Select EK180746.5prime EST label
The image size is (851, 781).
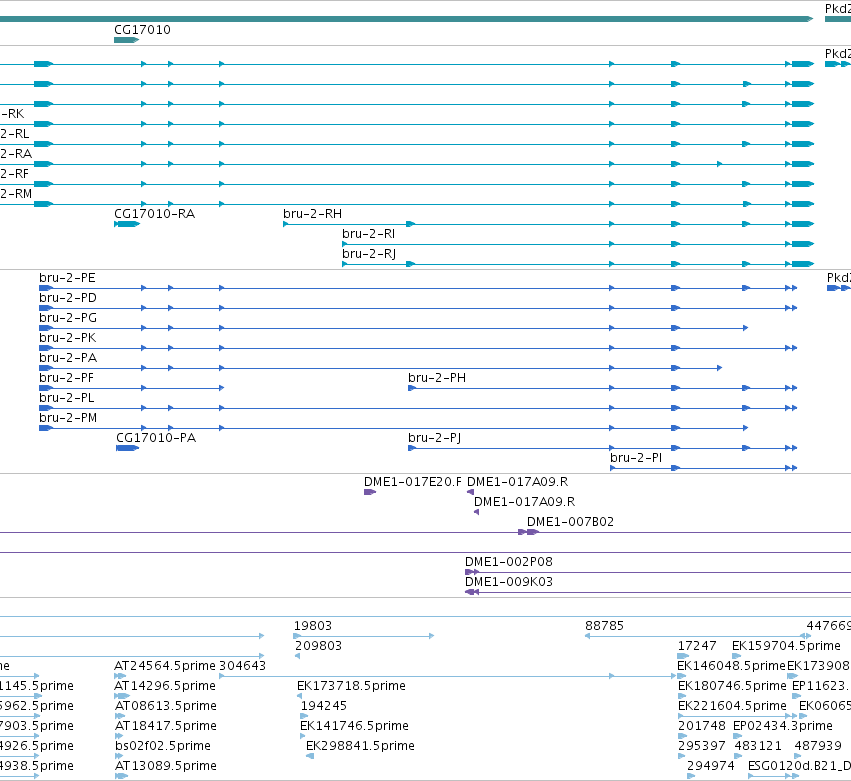coord(732,686)
